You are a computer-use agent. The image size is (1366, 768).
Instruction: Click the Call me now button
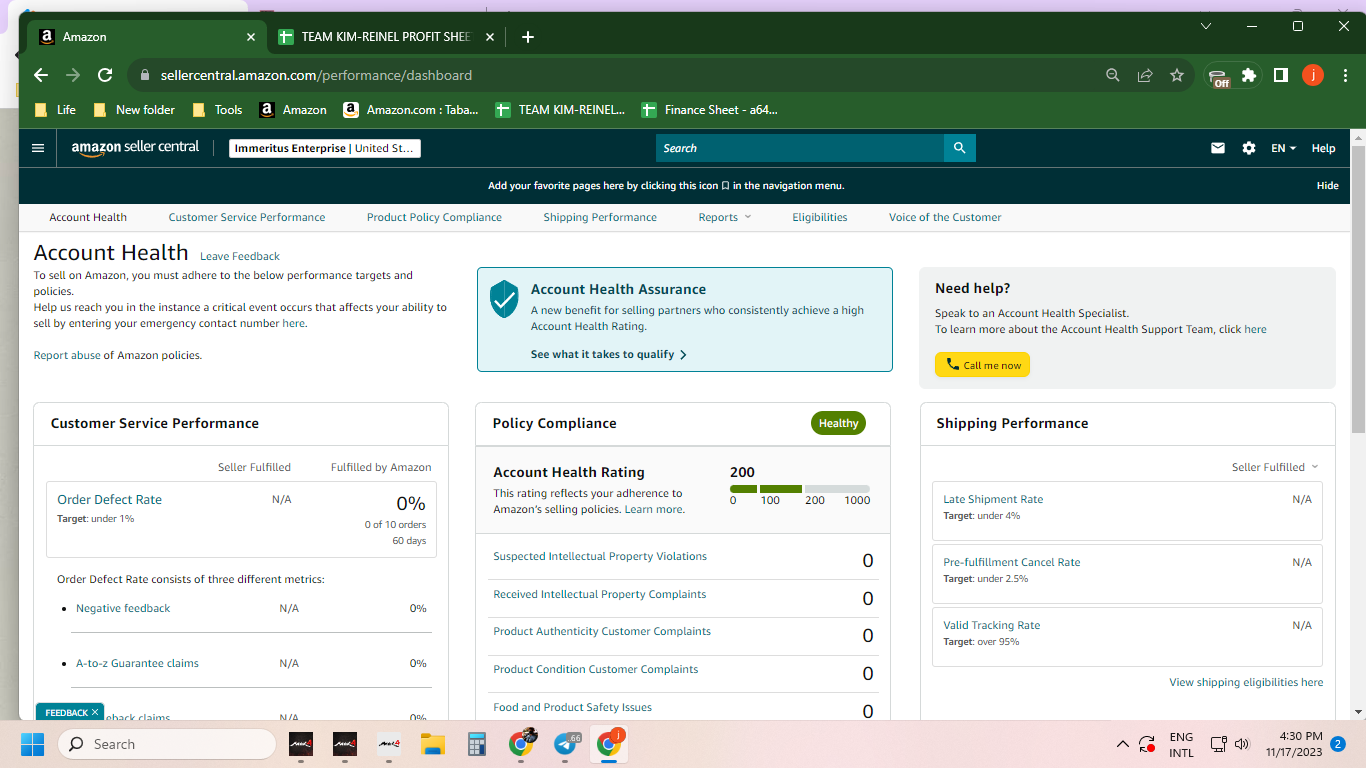982,365
